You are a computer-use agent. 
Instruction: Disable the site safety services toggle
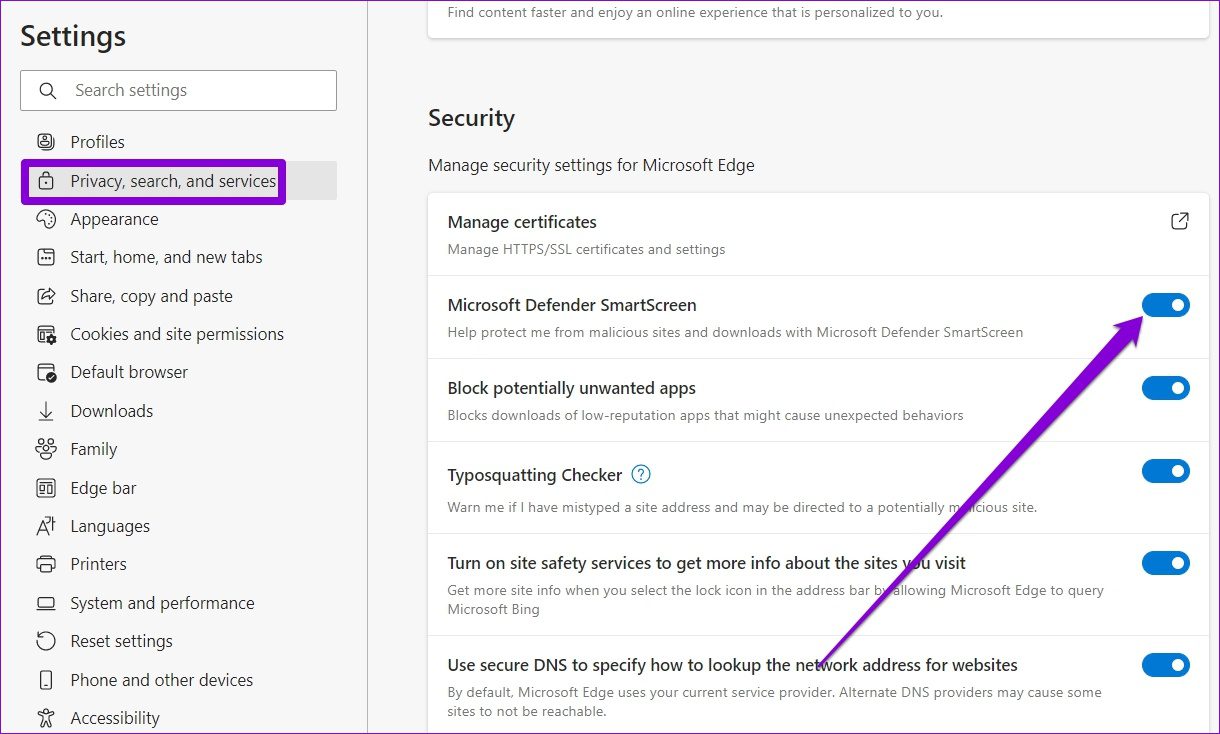(x=1165, y=564)
